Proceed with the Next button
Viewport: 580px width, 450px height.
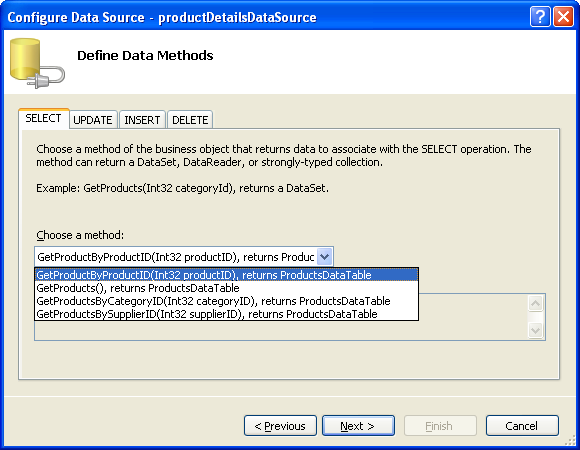[358, 426]
